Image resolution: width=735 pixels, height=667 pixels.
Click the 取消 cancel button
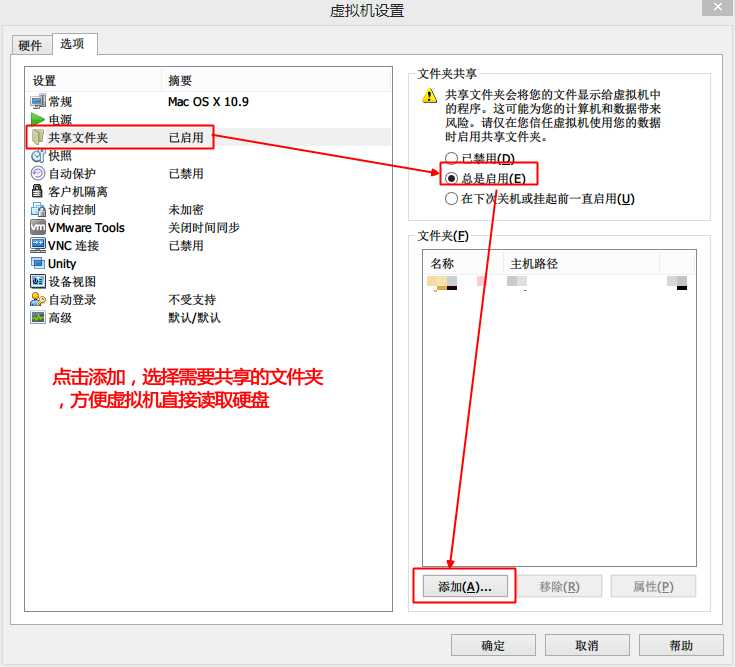(587, 645)
